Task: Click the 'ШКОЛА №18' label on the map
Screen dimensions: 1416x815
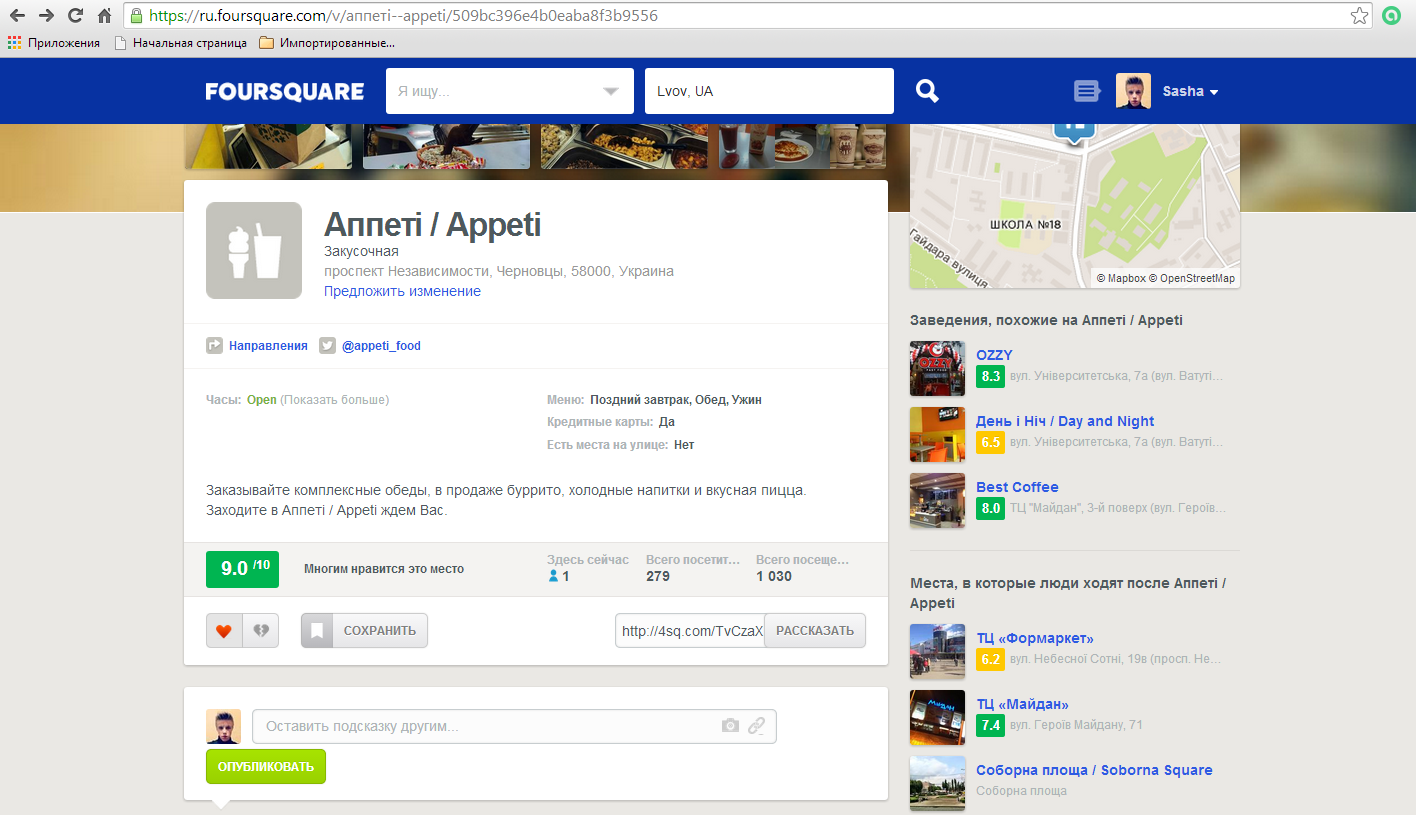Action: pos(1025,224)
